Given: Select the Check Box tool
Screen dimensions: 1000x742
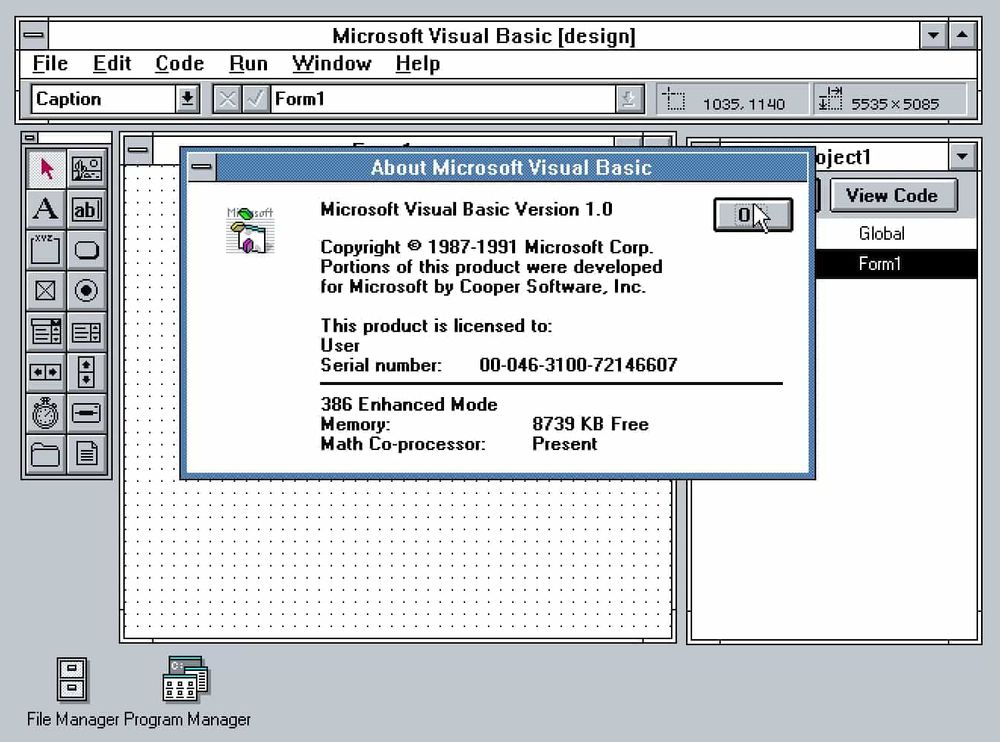Looking at the screenshot, I should pyautogui.click(x=46, y=291).
